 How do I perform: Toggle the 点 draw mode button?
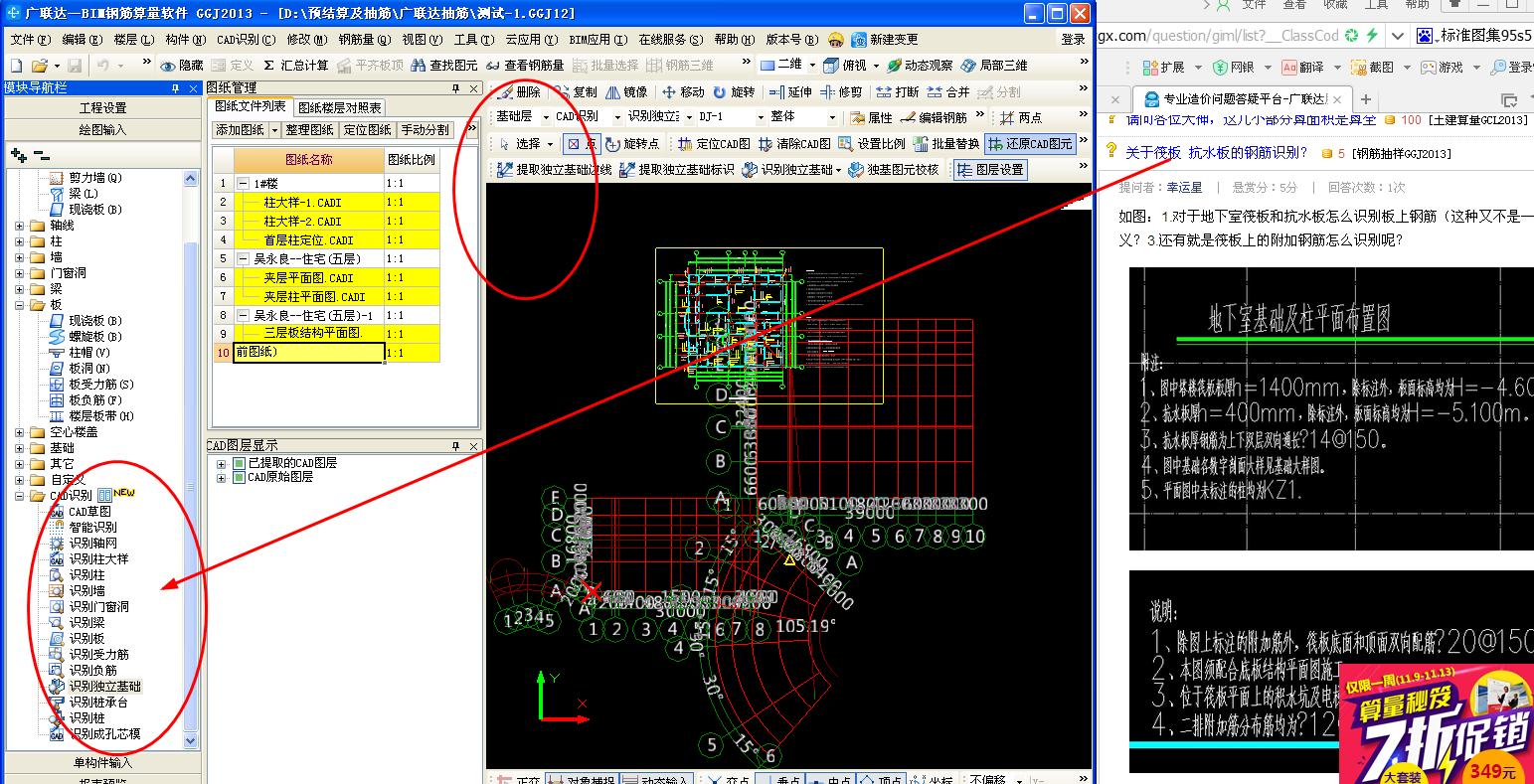coord(582,143)
